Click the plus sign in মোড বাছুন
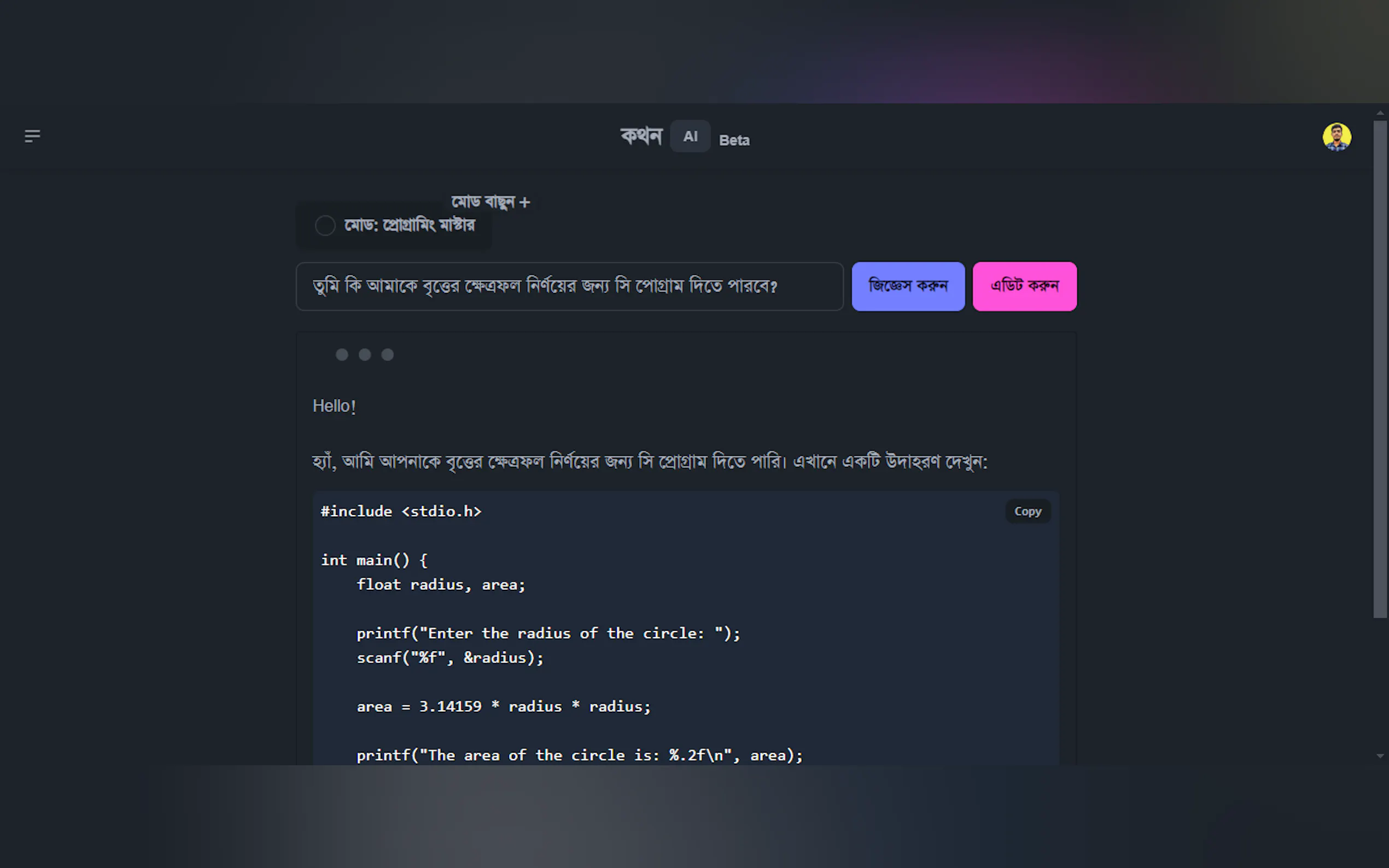 (x=524, y=203)
